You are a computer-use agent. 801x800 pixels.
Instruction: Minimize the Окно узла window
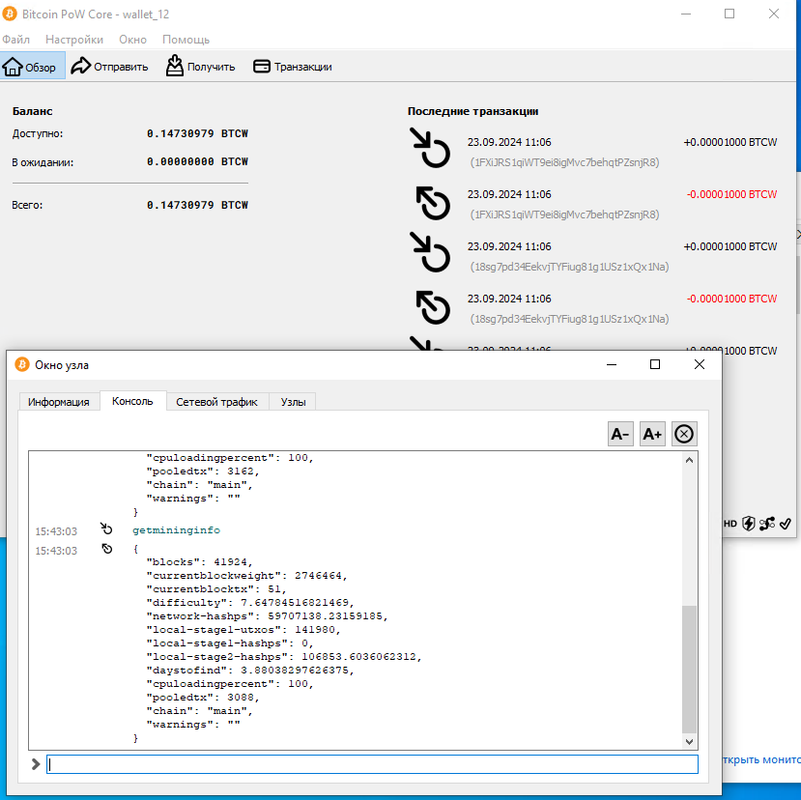[x=611, y=364]
